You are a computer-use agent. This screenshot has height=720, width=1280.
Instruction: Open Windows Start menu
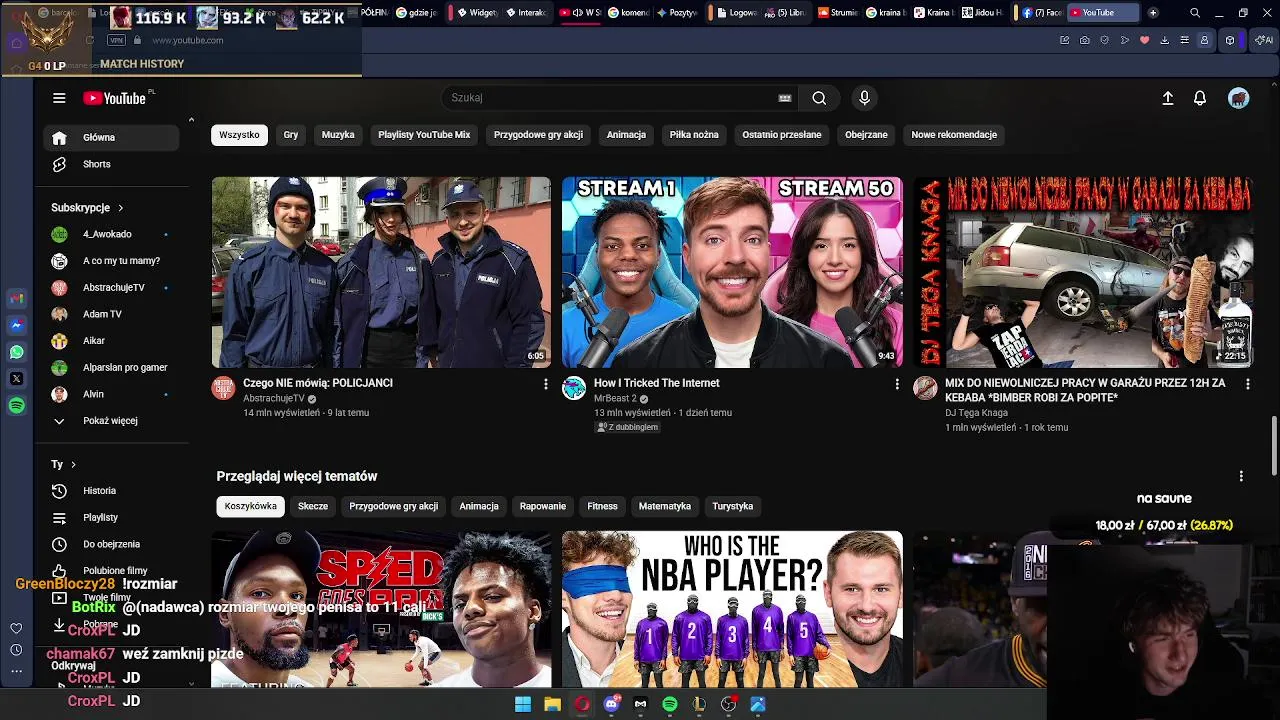click(x=522, y=704)
